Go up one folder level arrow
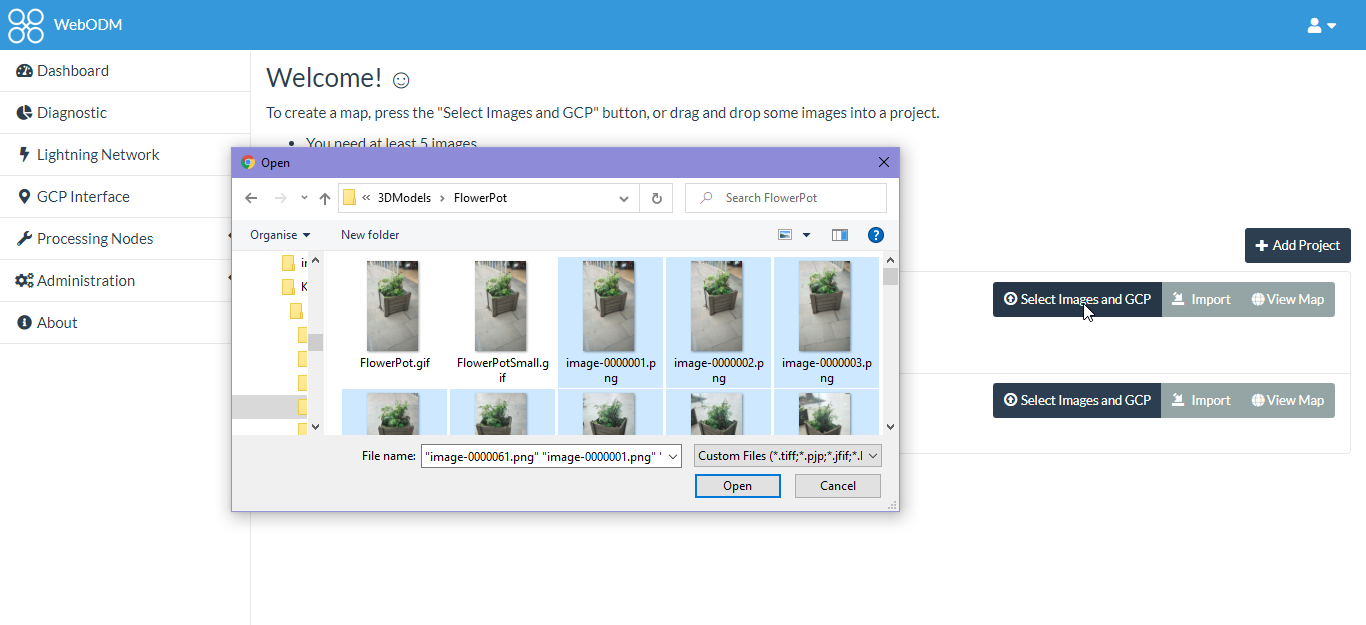This screenshot has width=1366, height=625. [x=324, y=198]
